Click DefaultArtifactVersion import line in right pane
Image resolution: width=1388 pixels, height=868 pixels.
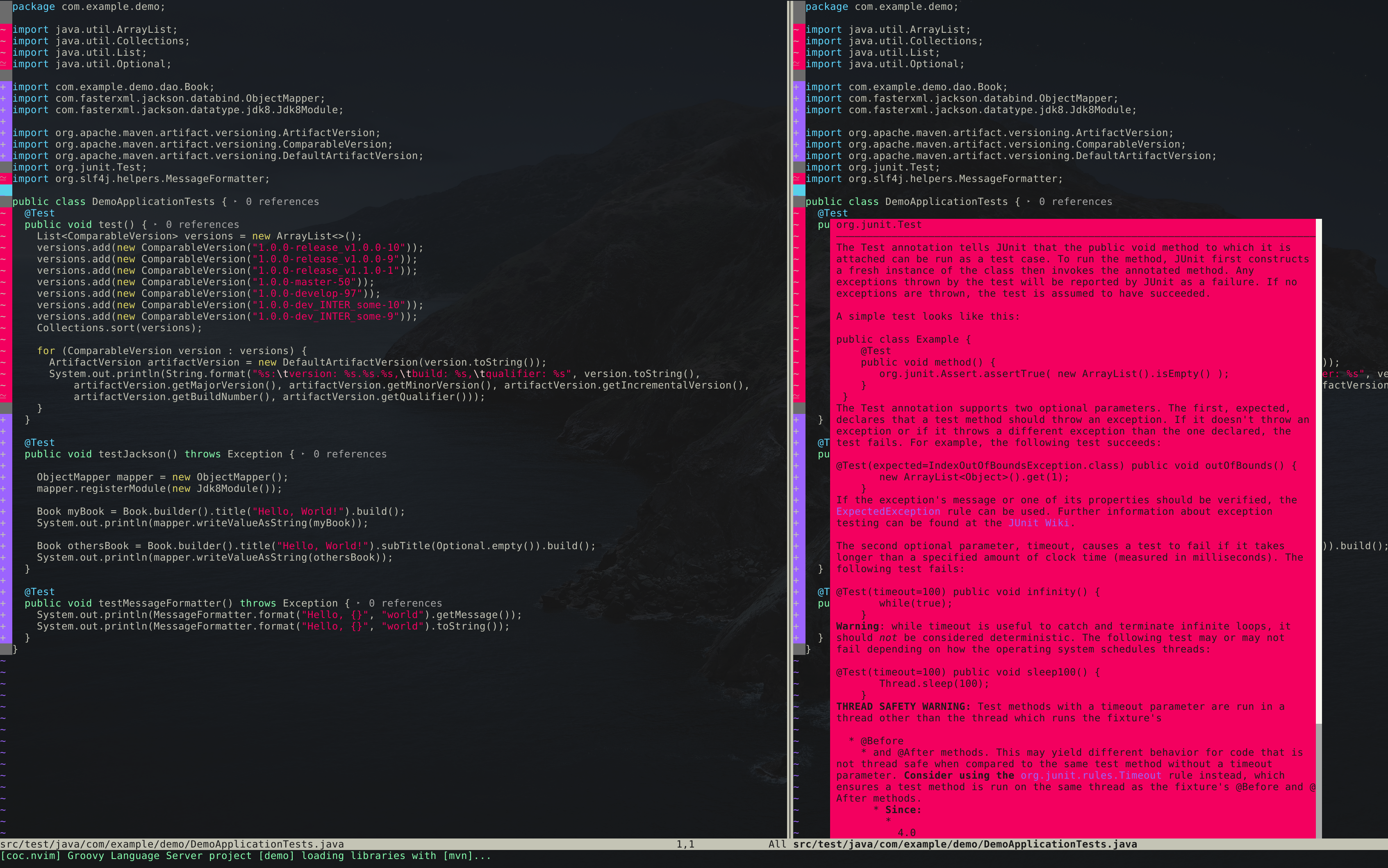(1011, 156)
